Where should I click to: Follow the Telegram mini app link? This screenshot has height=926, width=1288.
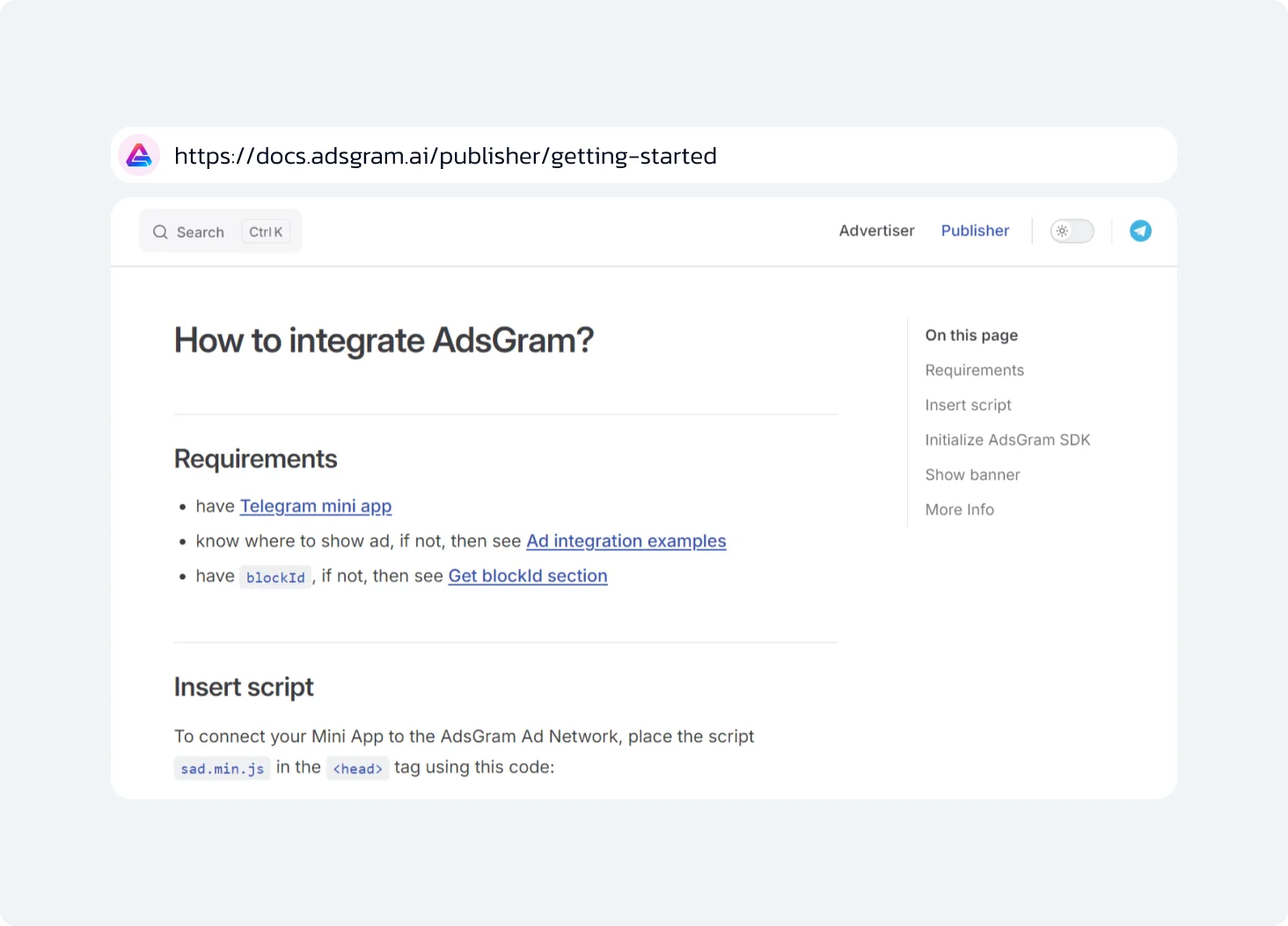point(316,506)
